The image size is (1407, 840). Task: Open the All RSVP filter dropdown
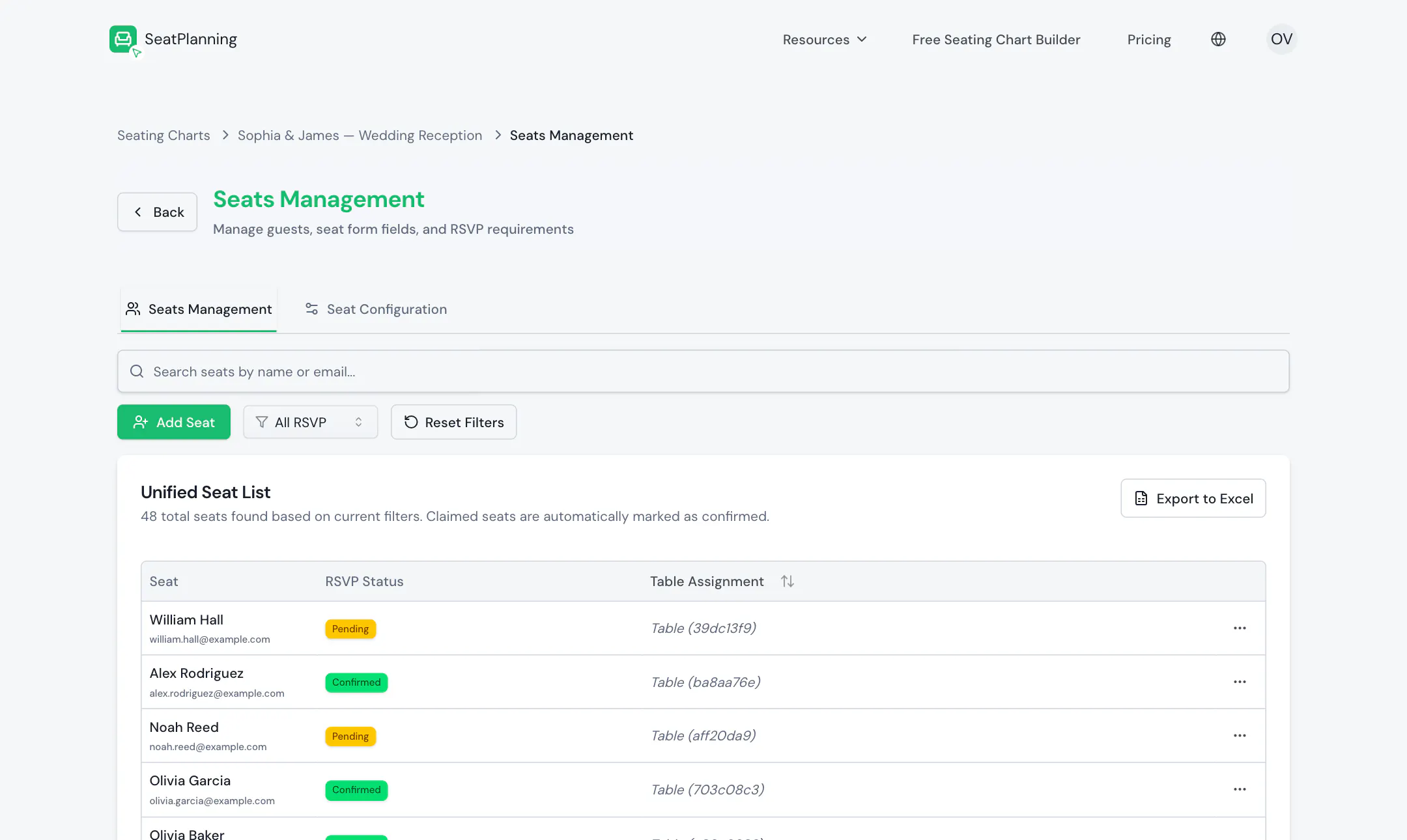coord(310,422)
